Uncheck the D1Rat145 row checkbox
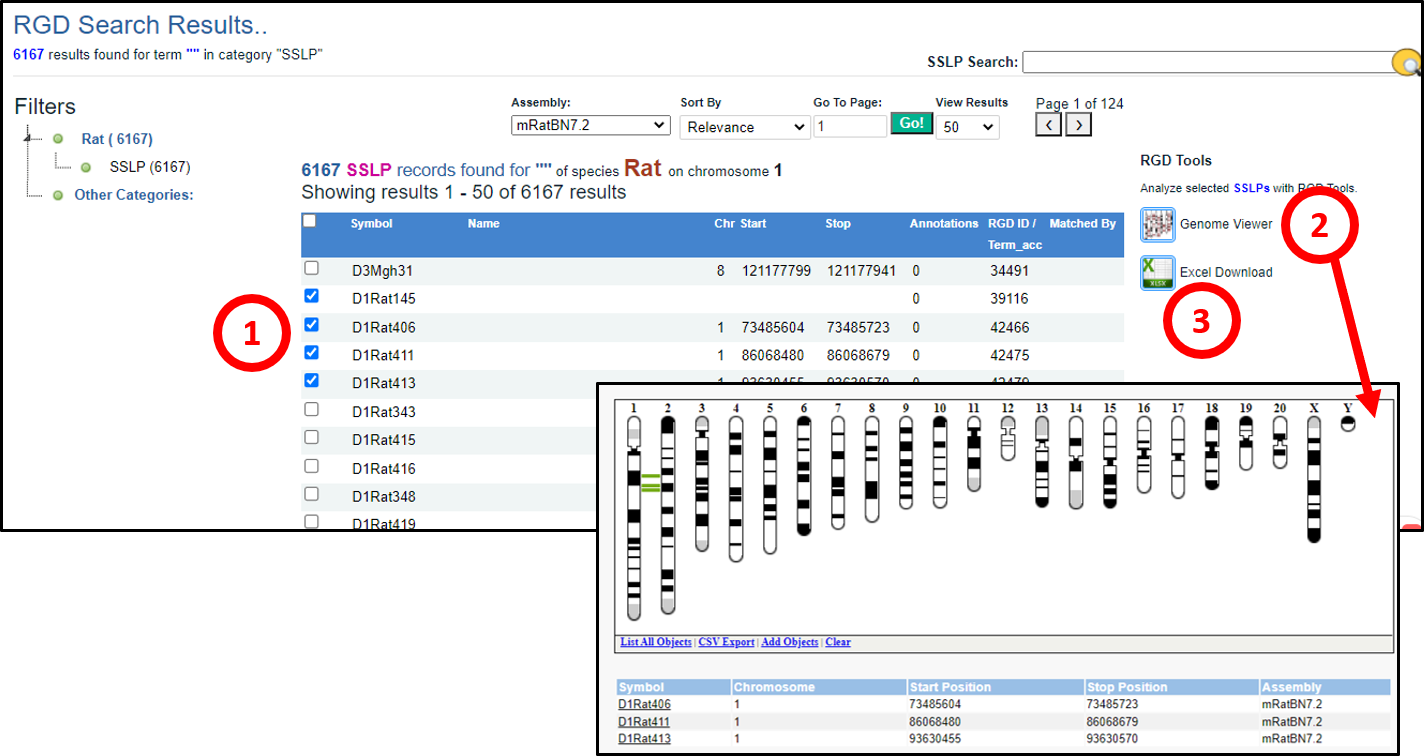 (311, 297)
